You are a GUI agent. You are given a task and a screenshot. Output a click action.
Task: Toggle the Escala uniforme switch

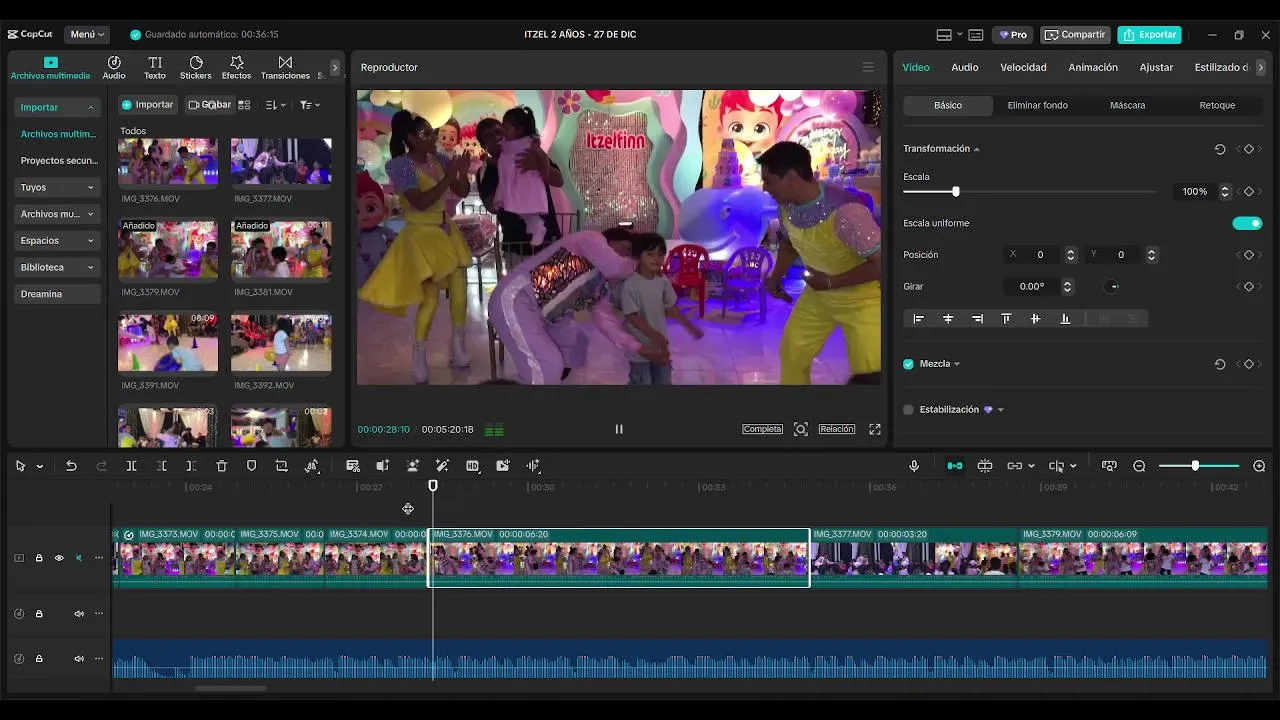(1246, 223)
